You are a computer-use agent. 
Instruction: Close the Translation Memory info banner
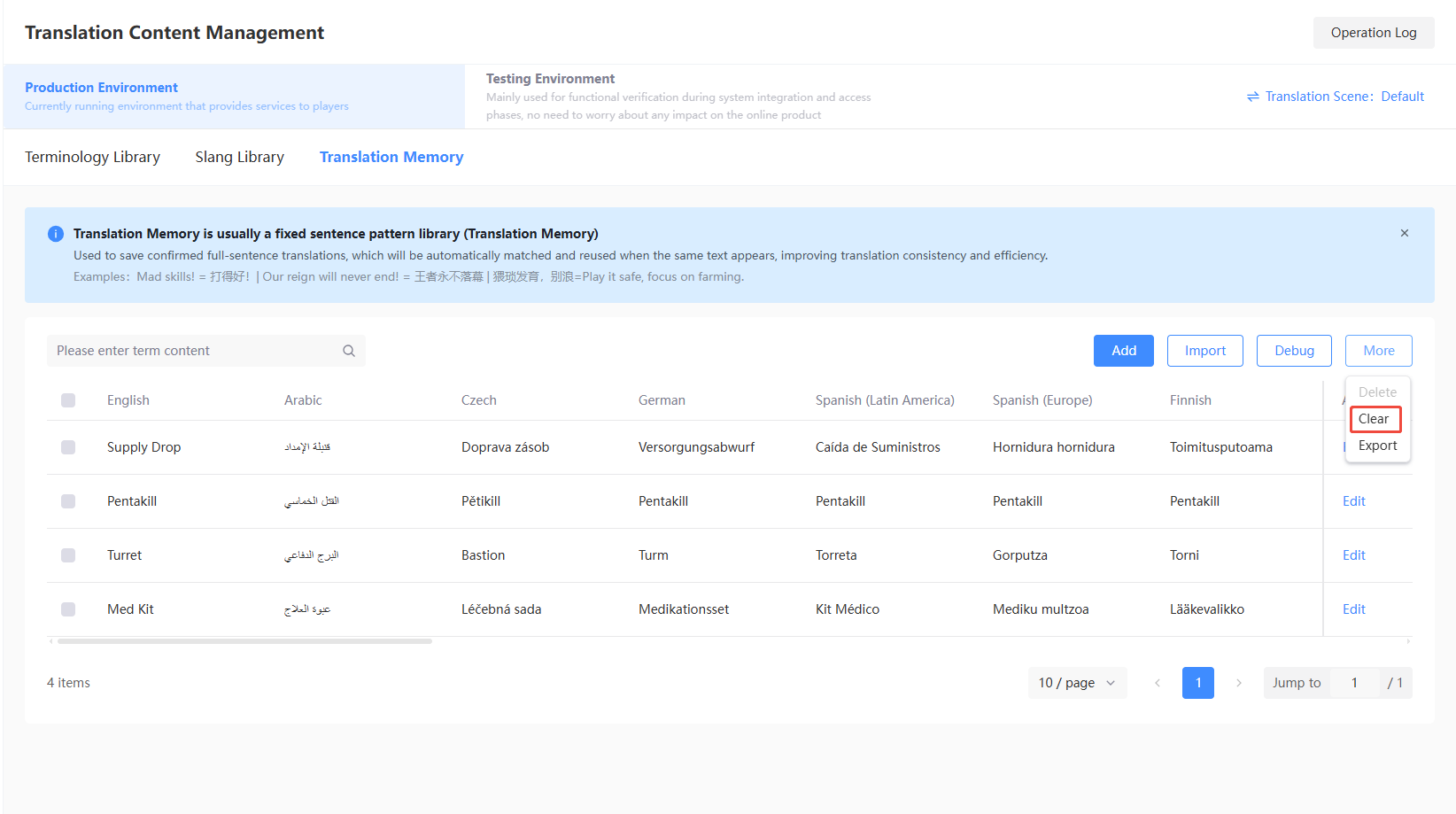[x=1405, y=233]
